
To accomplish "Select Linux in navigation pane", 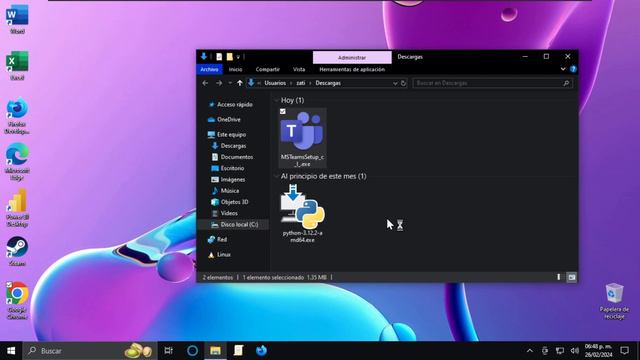I will [219, 255].
